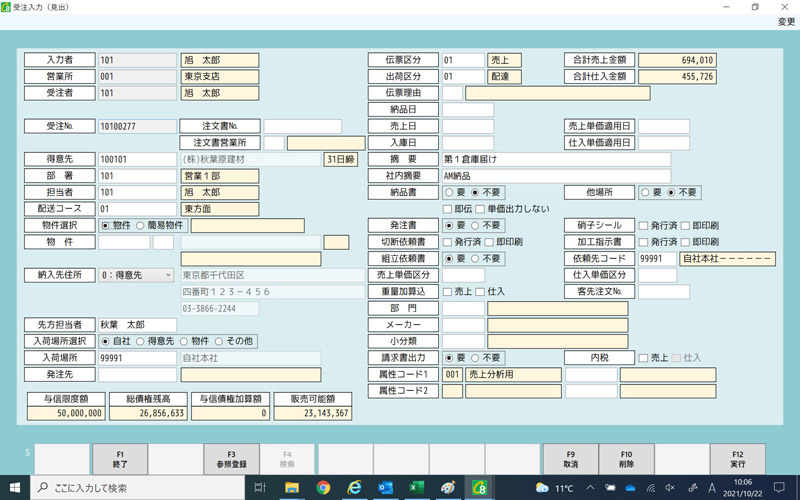Click the 社内摘要 field with AM納品

[x=556, y=176]
